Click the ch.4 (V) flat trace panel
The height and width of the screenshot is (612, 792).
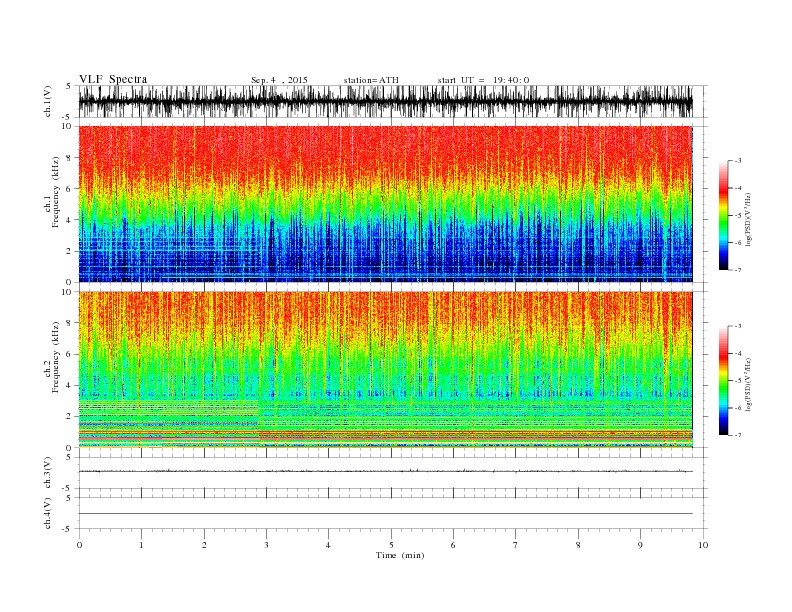click(x=393, y=514)
